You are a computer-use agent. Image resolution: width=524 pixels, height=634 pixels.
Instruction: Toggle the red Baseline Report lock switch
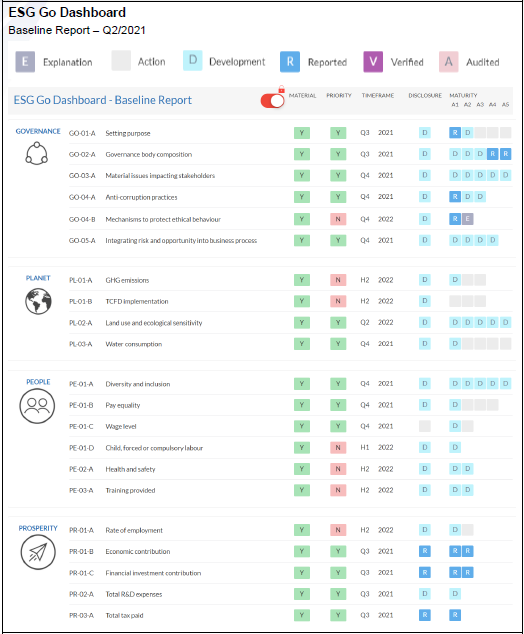273,101
